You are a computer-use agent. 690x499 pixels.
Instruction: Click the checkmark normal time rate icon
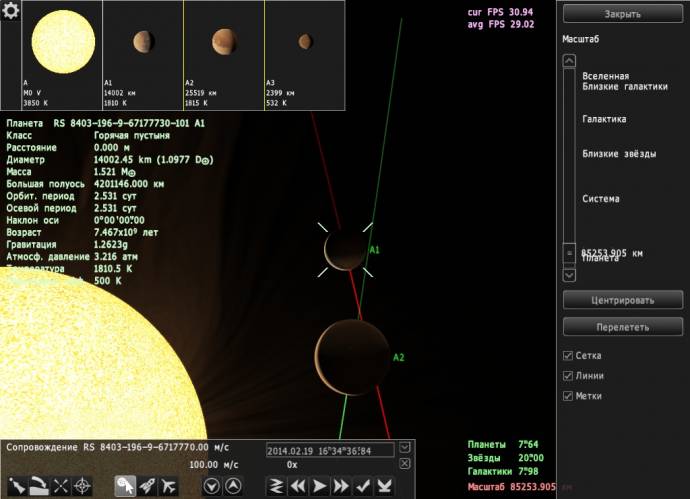363,486
